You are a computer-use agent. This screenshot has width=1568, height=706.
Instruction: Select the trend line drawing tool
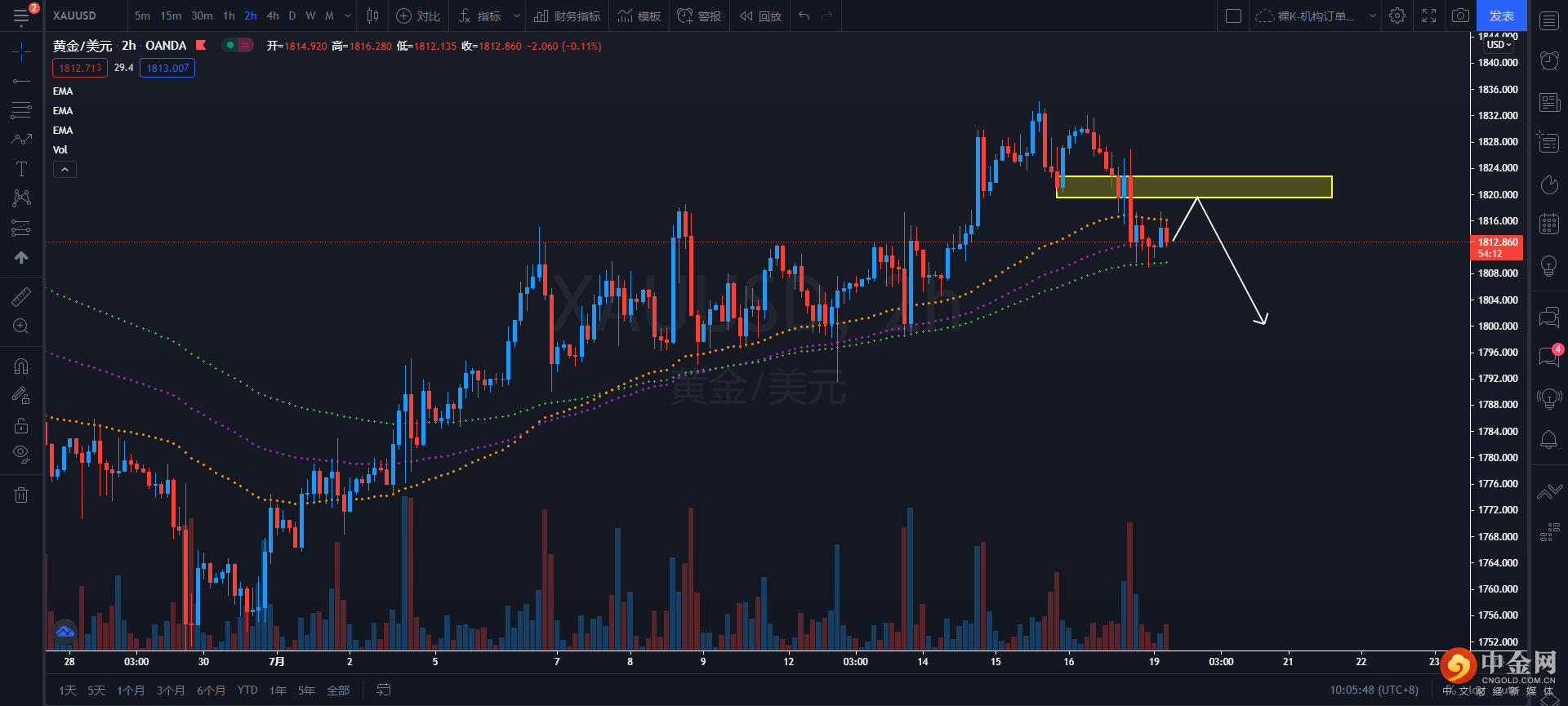[x=21, y=81]
